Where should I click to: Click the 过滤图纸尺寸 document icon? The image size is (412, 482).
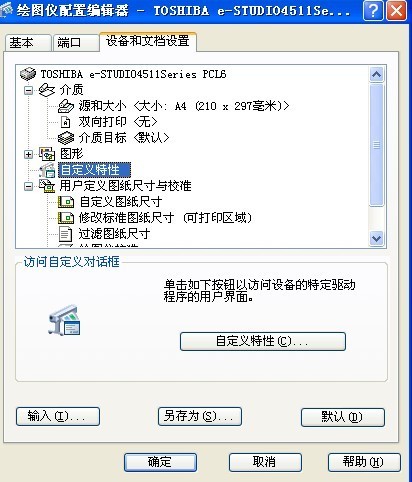[x=65, y=234]
